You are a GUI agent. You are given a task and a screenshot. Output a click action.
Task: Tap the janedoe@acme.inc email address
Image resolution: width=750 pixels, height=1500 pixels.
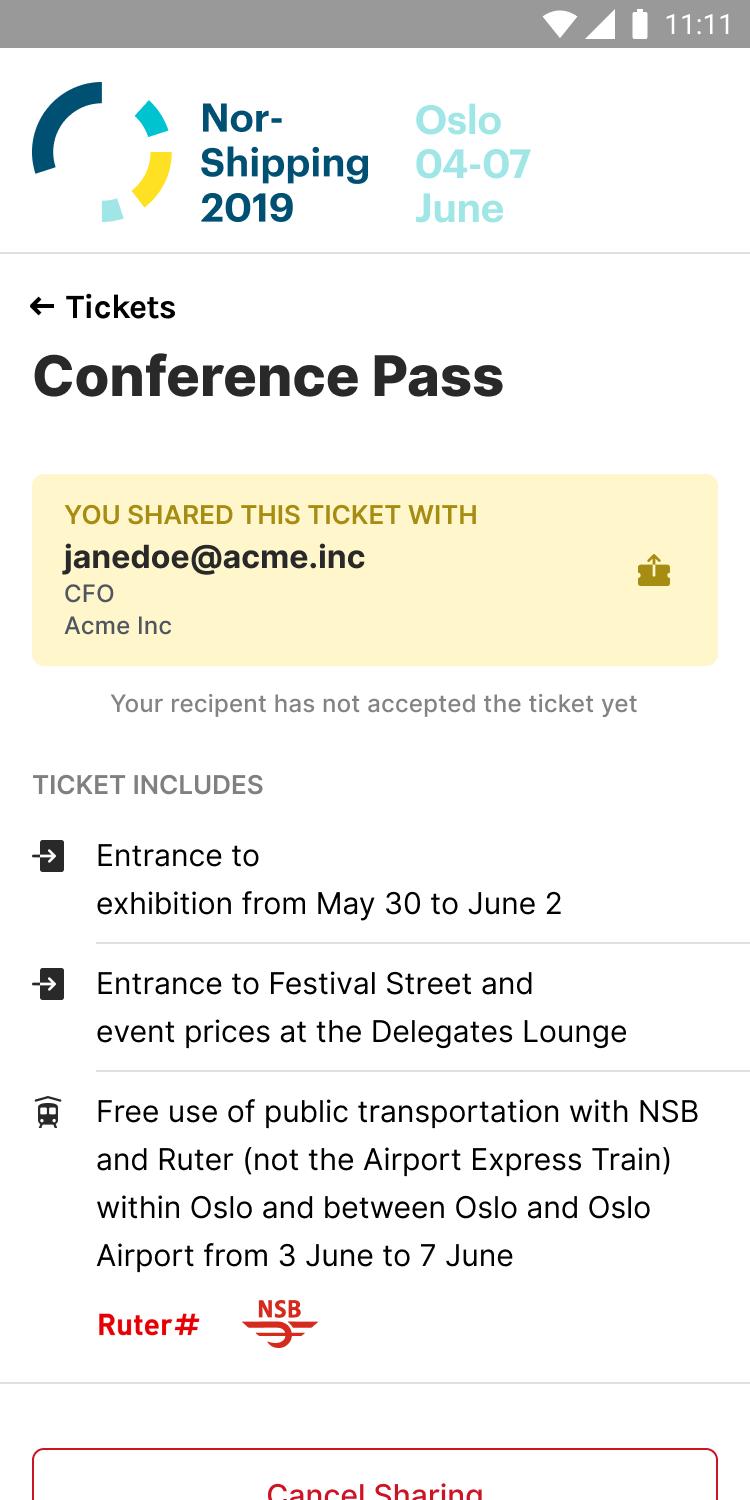(214, 557)
